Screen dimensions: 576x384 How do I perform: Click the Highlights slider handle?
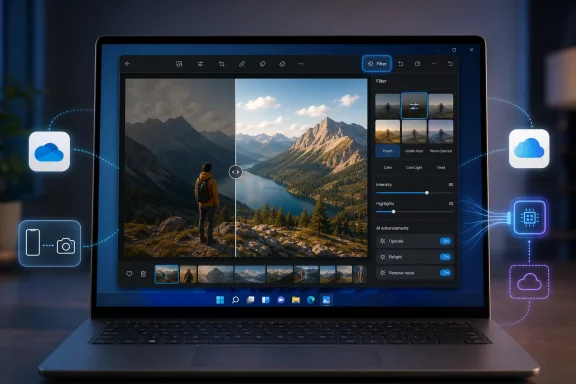393,212
